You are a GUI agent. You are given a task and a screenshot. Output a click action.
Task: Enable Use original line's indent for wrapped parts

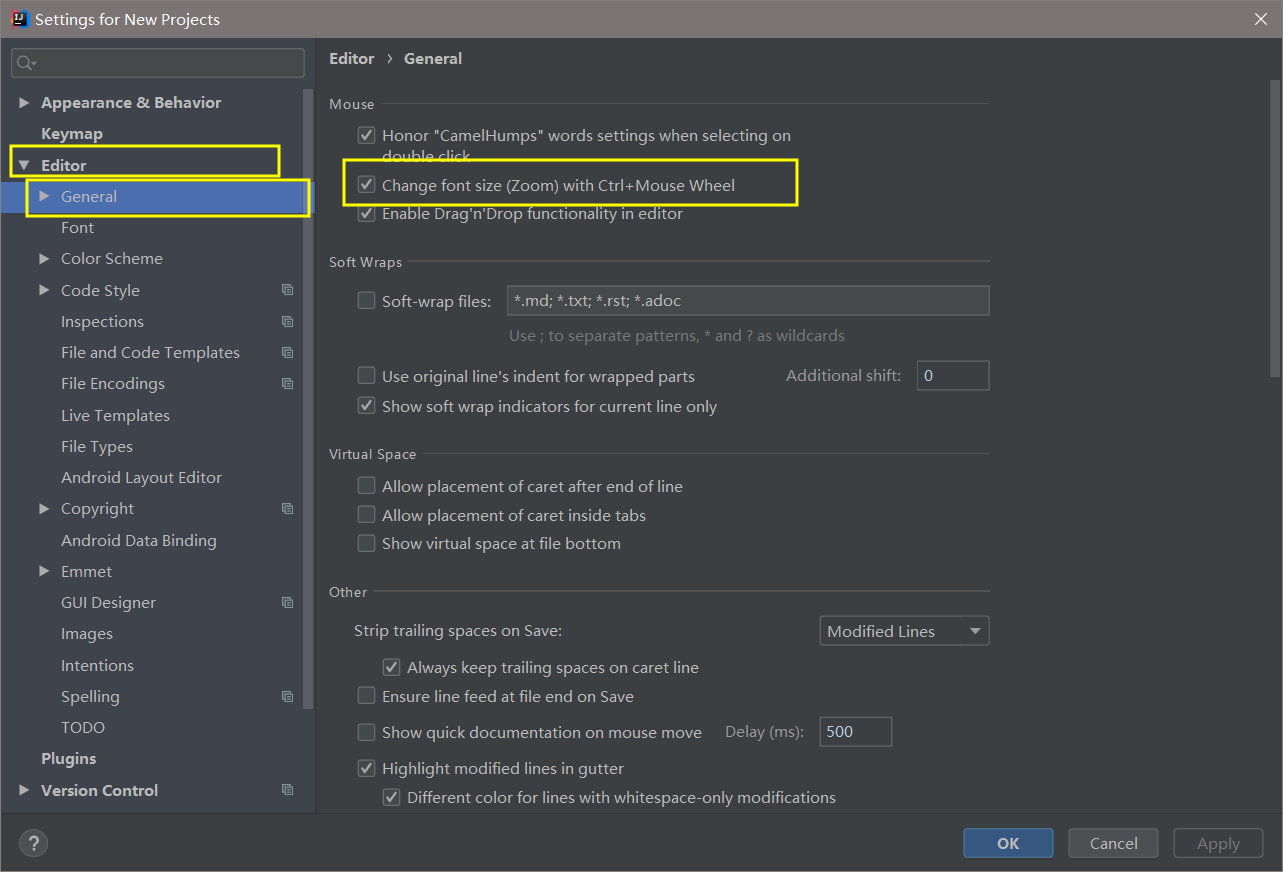[366, 376]
